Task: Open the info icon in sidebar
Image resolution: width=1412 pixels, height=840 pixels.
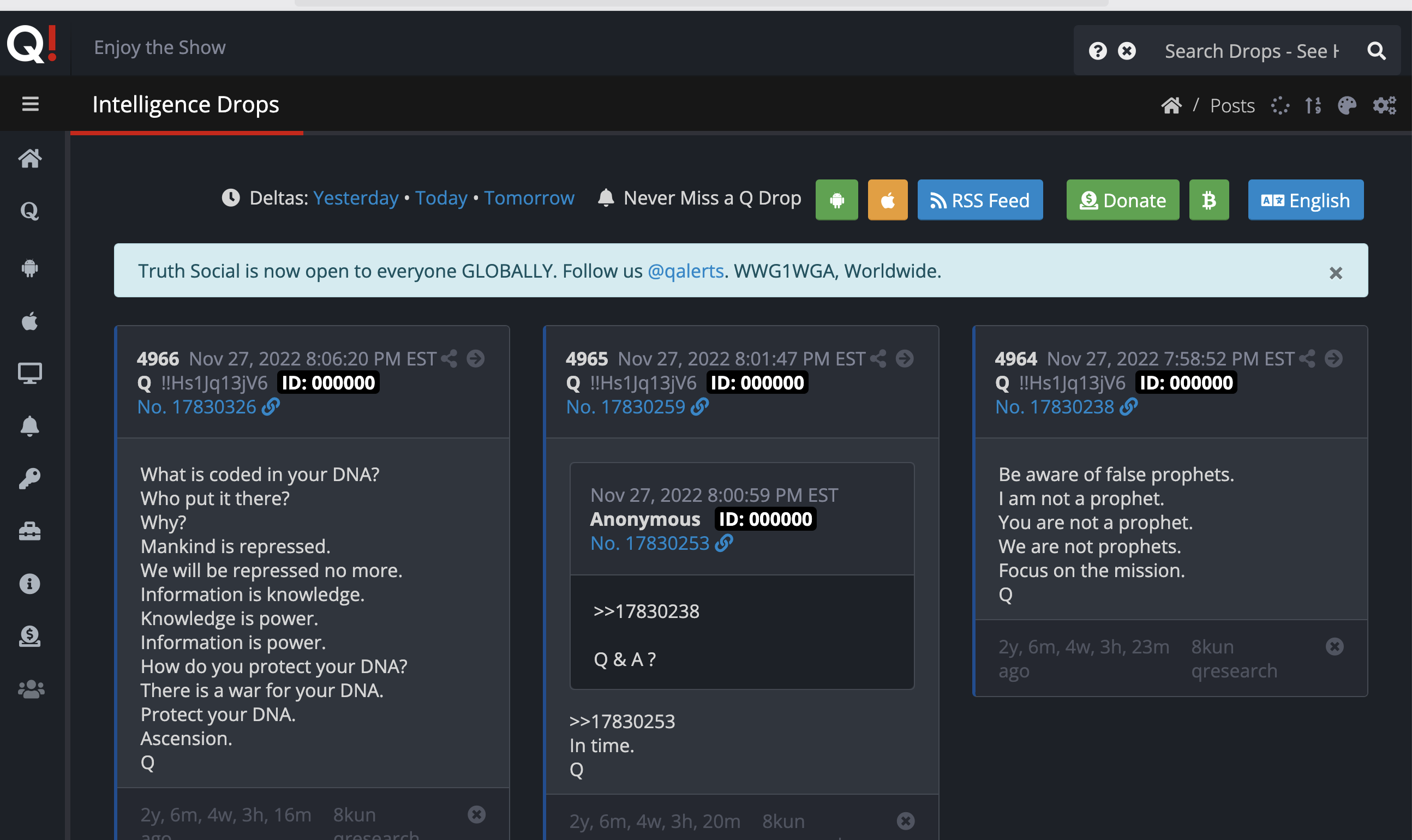Action: pos(30,584)
